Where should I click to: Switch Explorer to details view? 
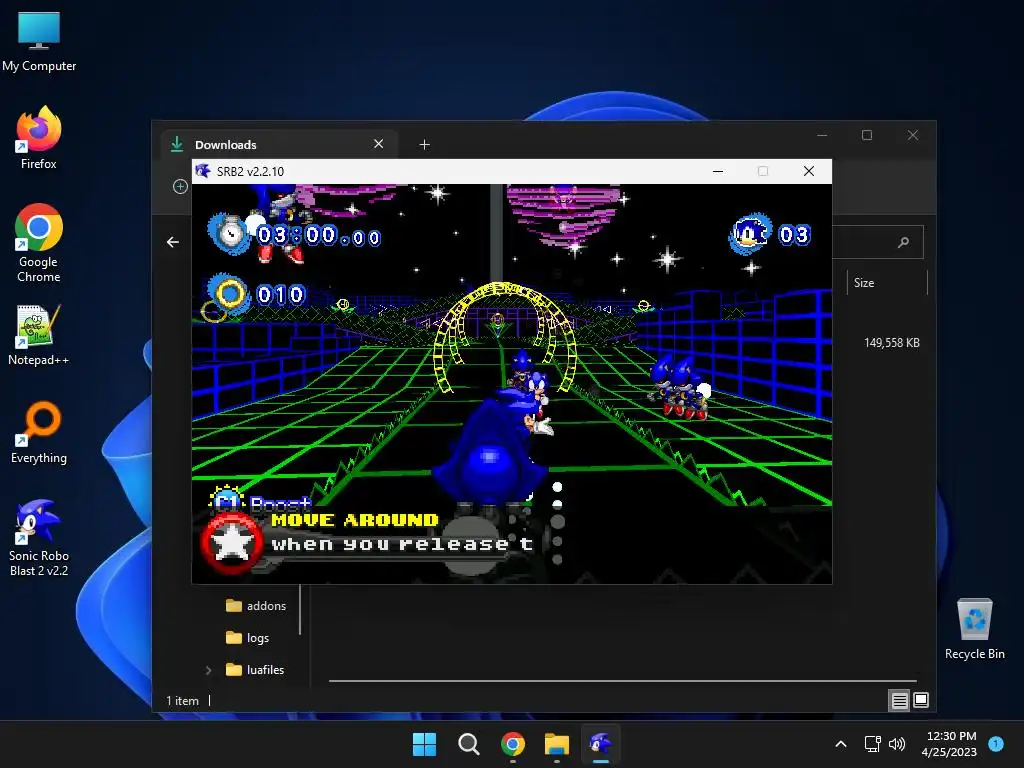899,700
